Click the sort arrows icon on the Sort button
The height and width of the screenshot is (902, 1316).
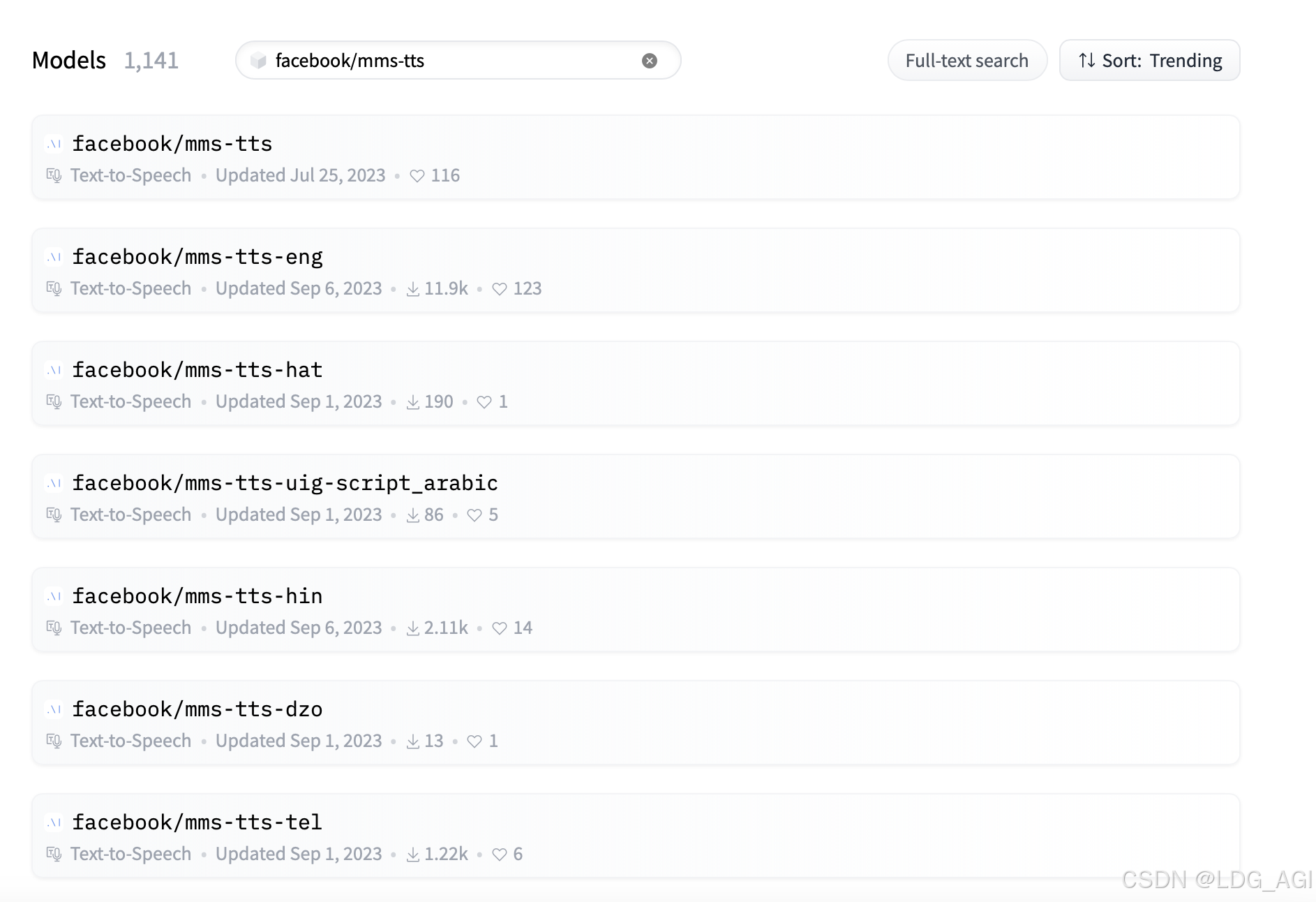tap(1086, 60)
